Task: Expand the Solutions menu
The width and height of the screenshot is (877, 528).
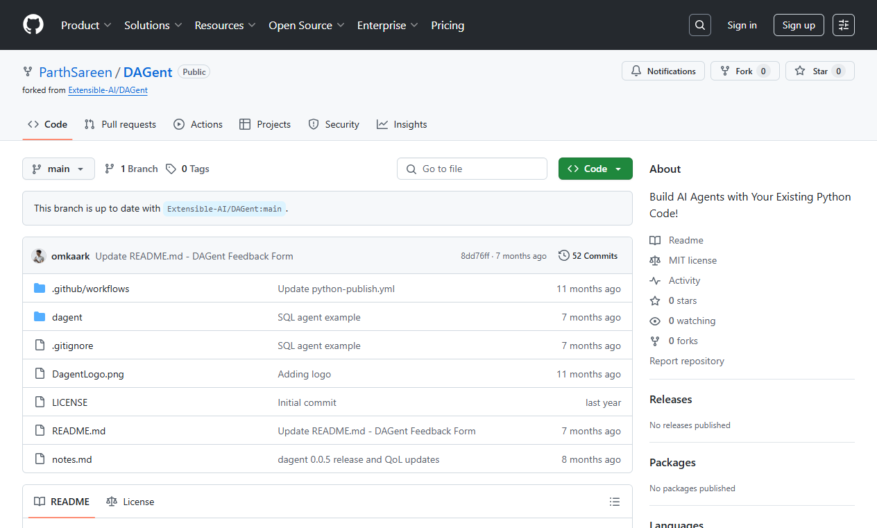Action: click(153, 25)
